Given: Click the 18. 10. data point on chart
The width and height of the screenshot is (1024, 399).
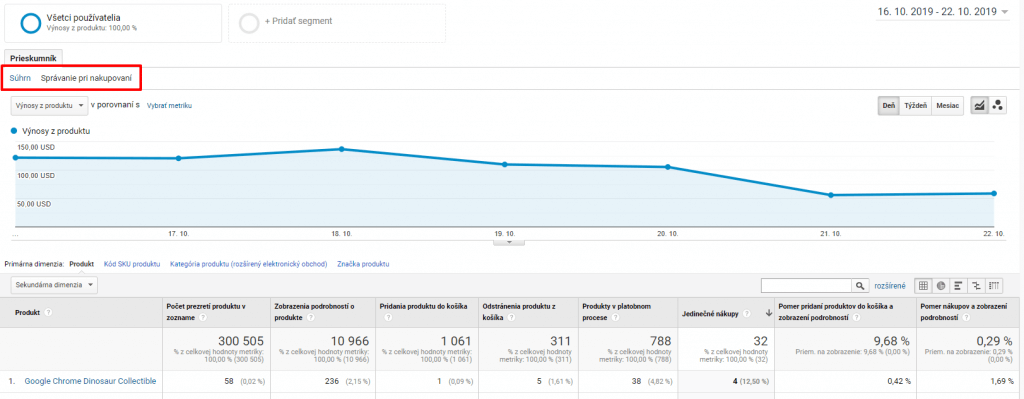Looking at the screenshot, I should 341,149.
